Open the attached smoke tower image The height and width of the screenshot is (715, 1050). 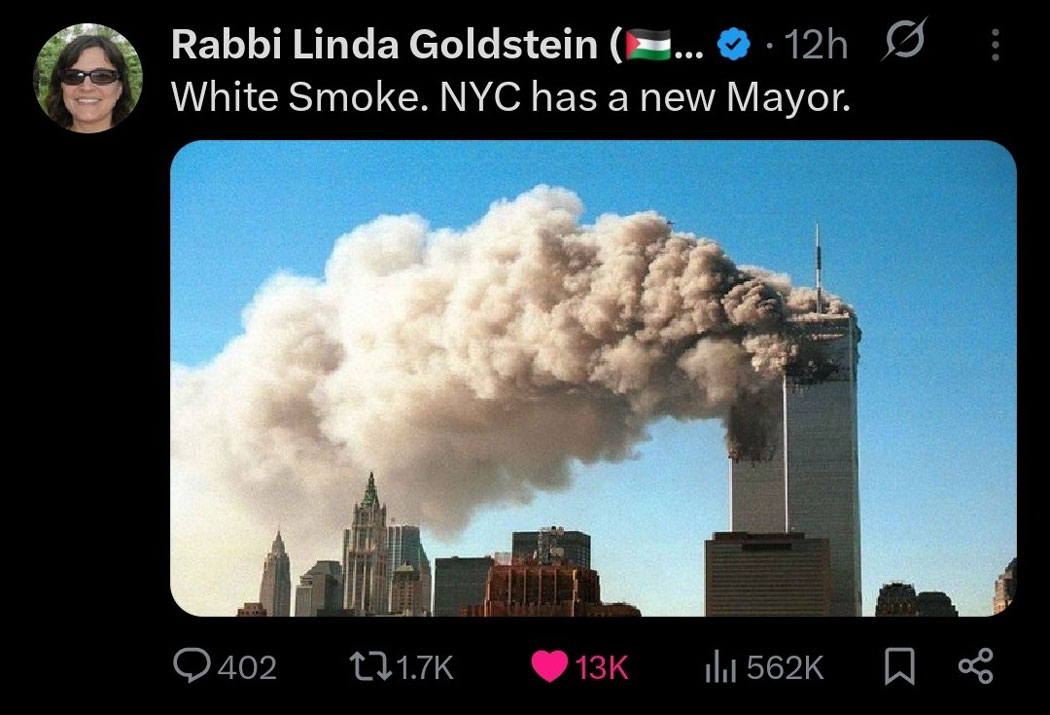pos(593,378)
